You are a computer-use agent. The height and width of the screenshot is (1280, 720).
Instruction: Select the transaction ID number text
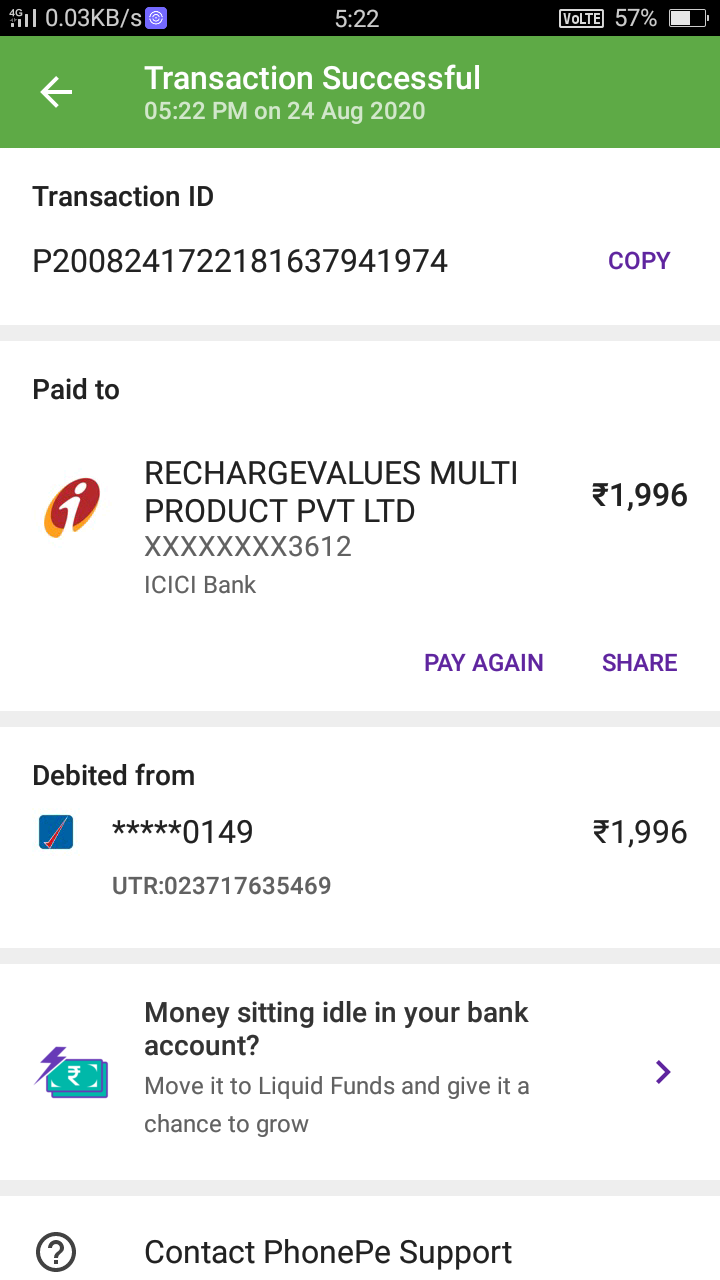pyautogui.click(x=240, y=262)
